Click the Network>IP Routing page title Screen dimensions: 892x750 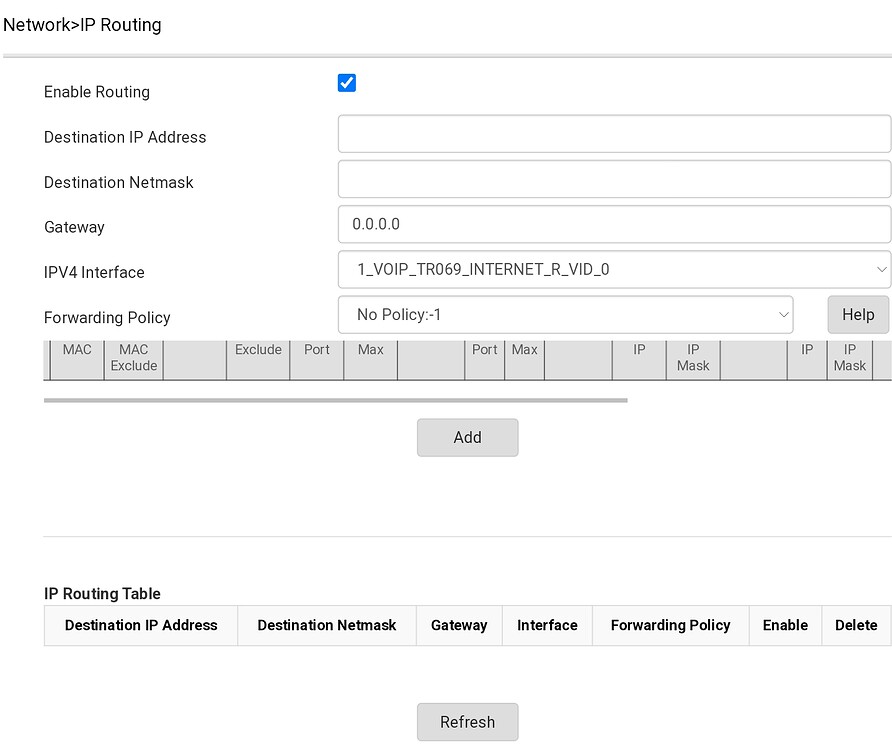coord(82,25)
